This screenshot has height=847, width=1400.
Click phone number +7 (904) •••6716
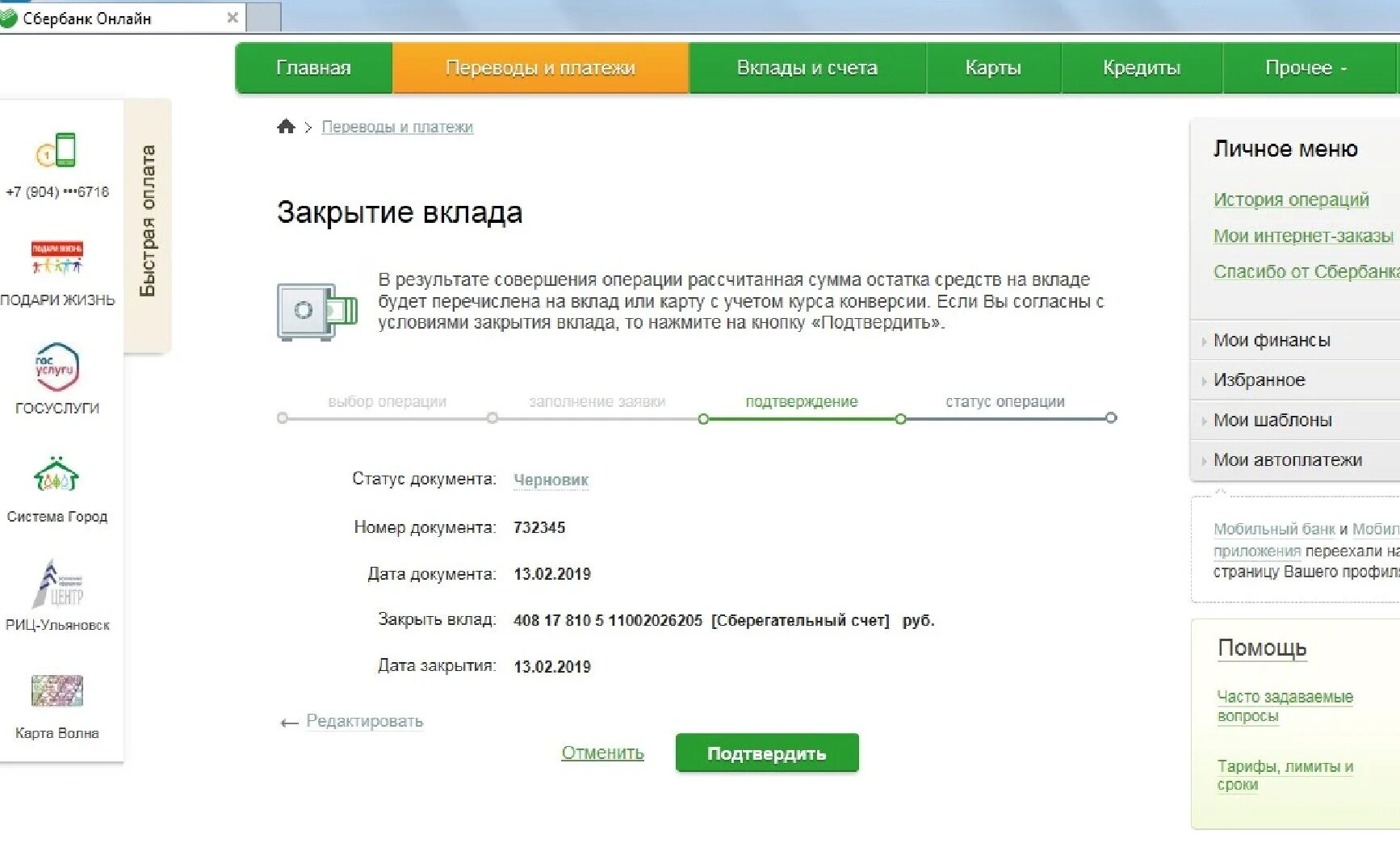click(x=57, y=192)
